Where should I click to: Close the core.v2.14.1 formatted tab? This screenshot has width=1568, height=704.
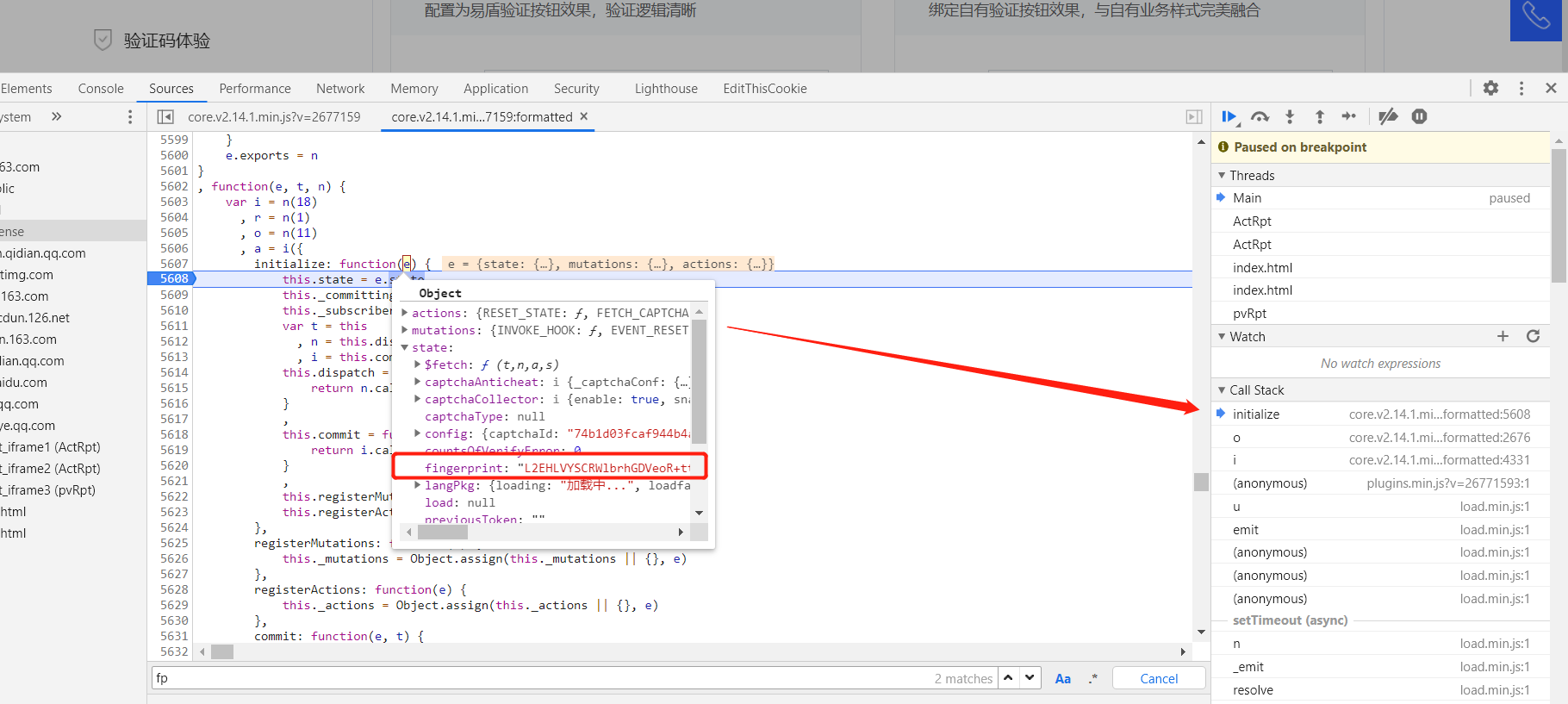coord(584,116)
